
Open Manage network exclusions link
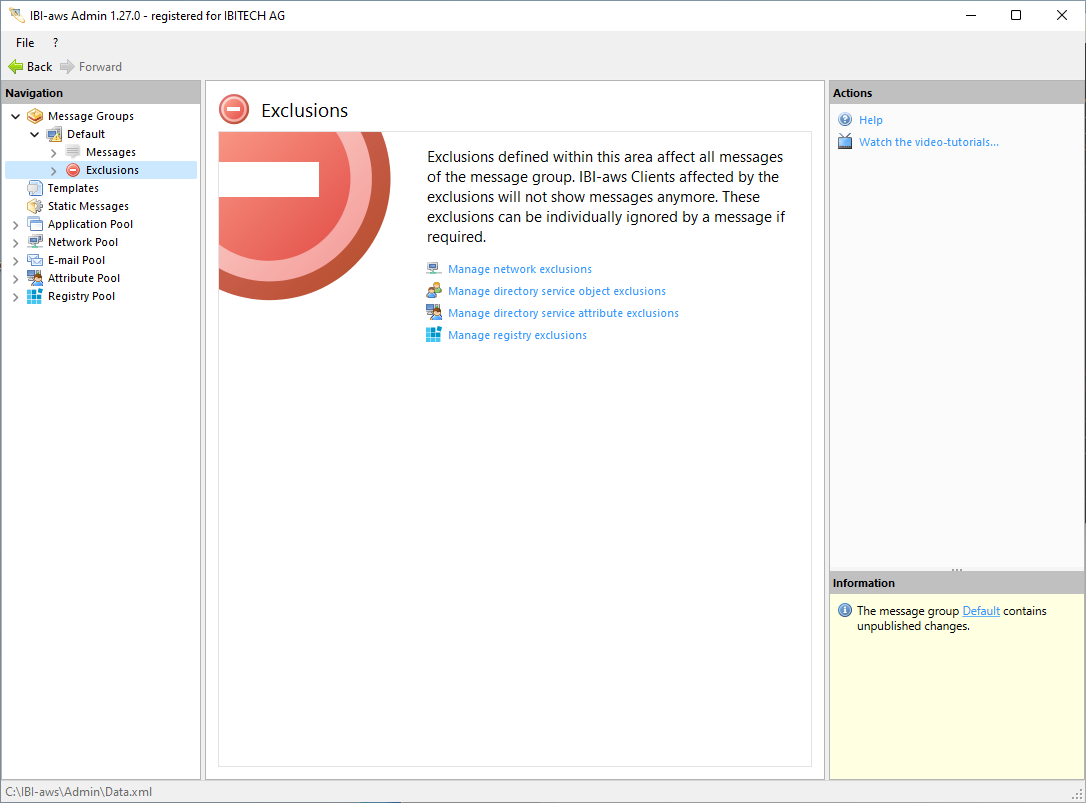click(519, 269)
